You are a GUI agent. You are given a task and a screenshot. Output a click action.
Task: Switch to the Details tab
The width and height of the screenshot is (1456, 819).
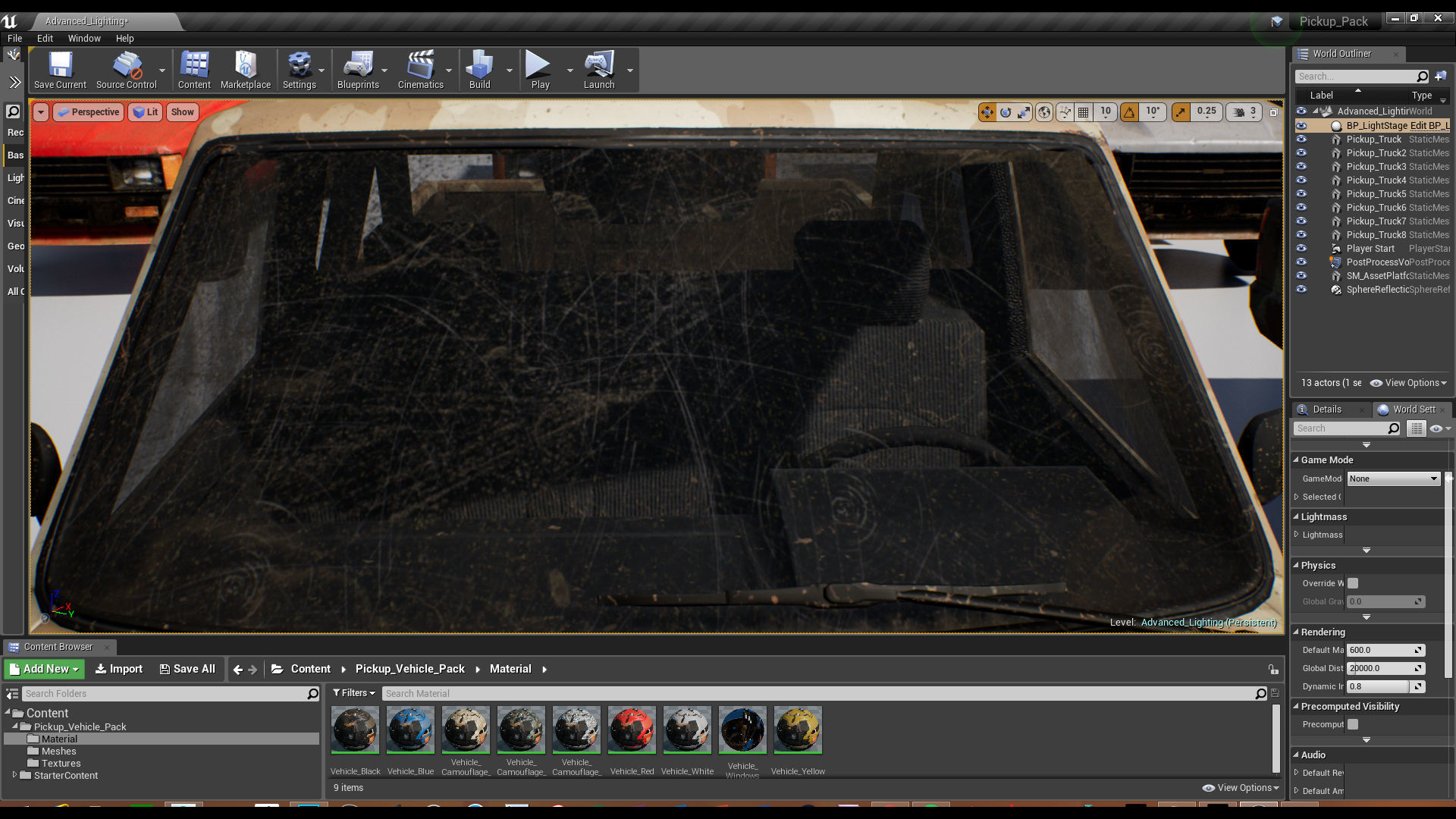coord(1326,409)
